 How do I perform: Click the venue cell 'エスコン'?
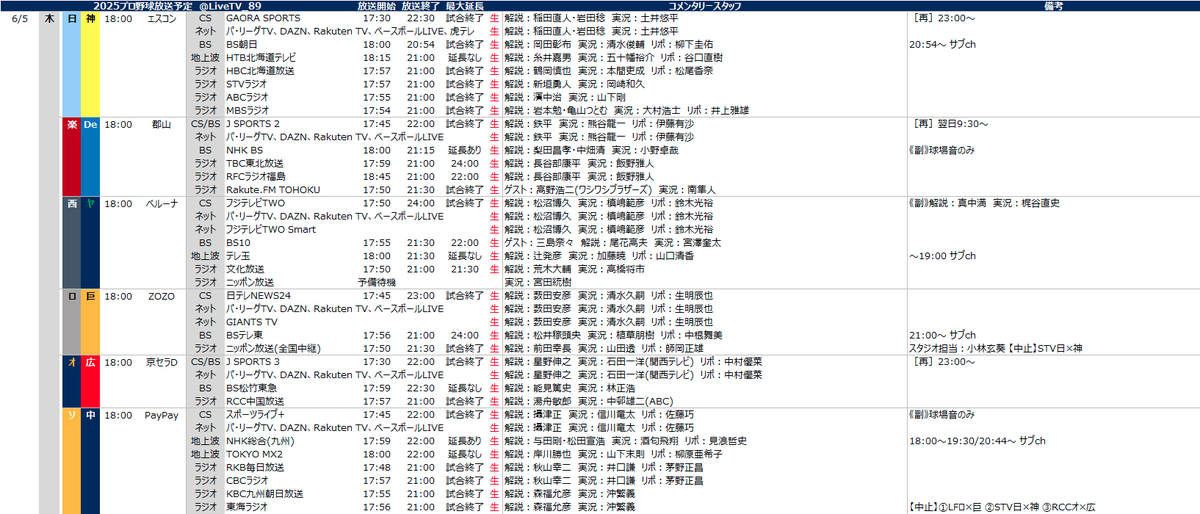click(x=161, y=18)
